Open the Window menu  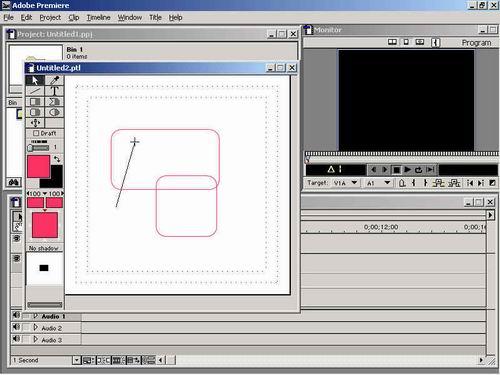[x=130, y=18]
